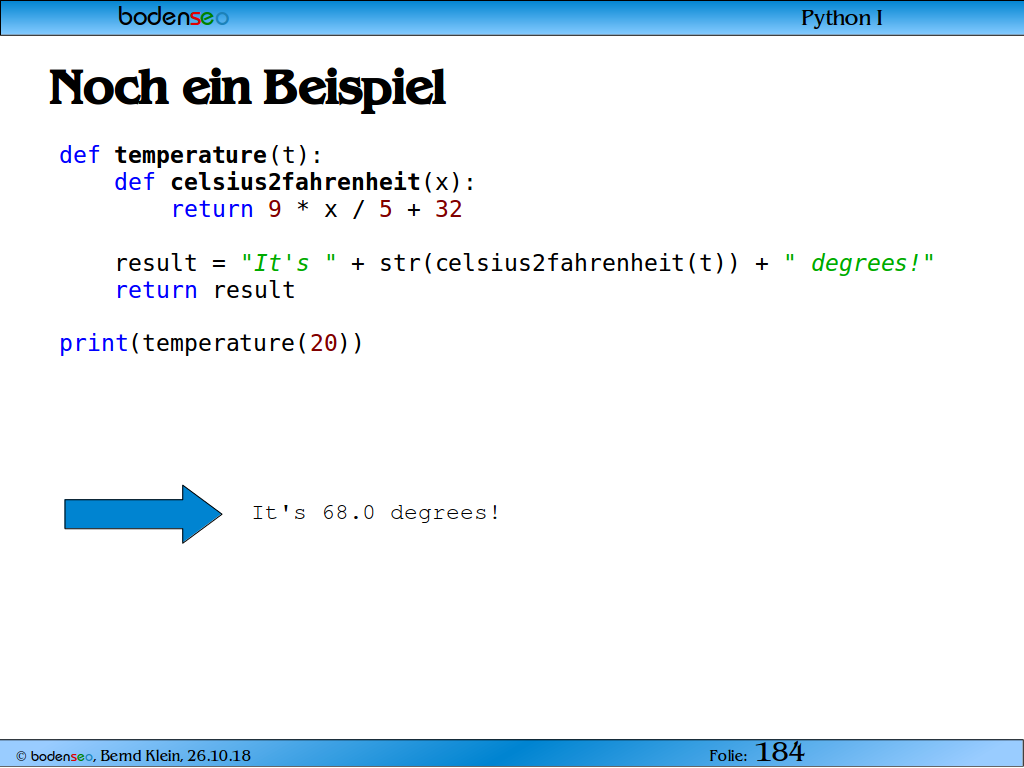The width and height of the screenshot is (1024, 768).
Task: Click the bodenseo logo in header
Action: (x=173, y=16)
